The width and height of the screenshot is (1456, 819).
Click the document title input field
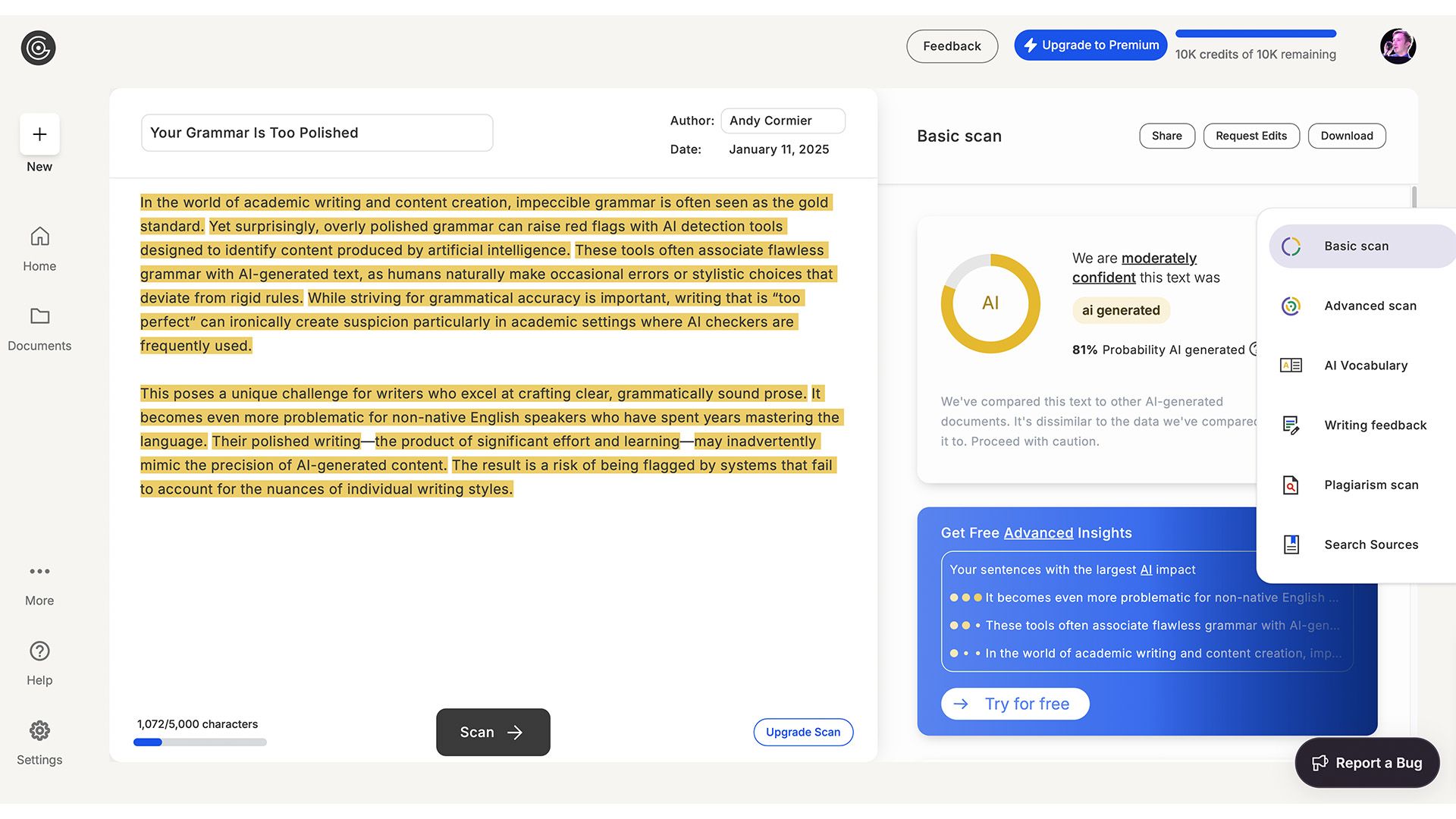click(317, 132)
